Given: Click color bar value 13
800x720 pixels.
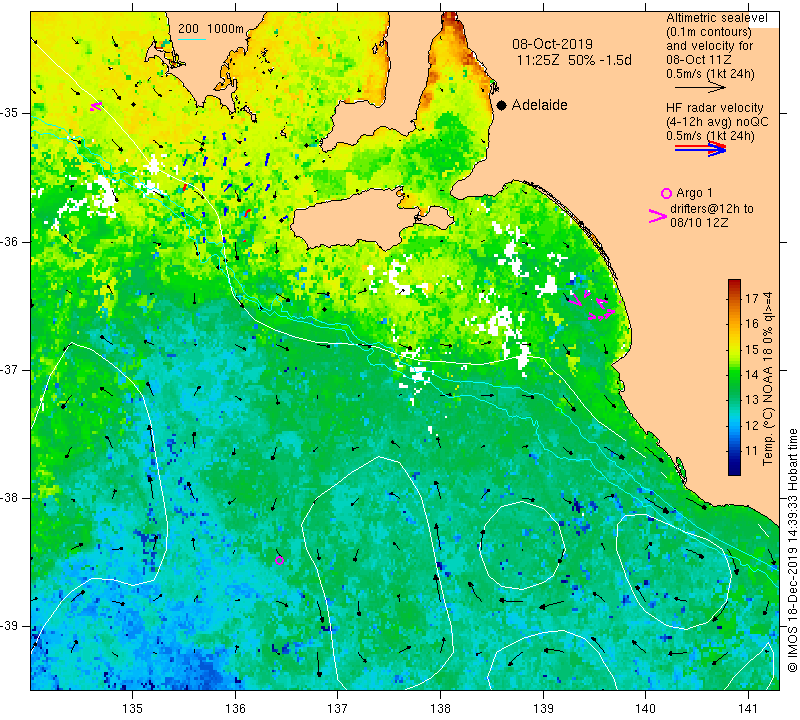Looking at the screenshot, I should [x=752, y=400].
